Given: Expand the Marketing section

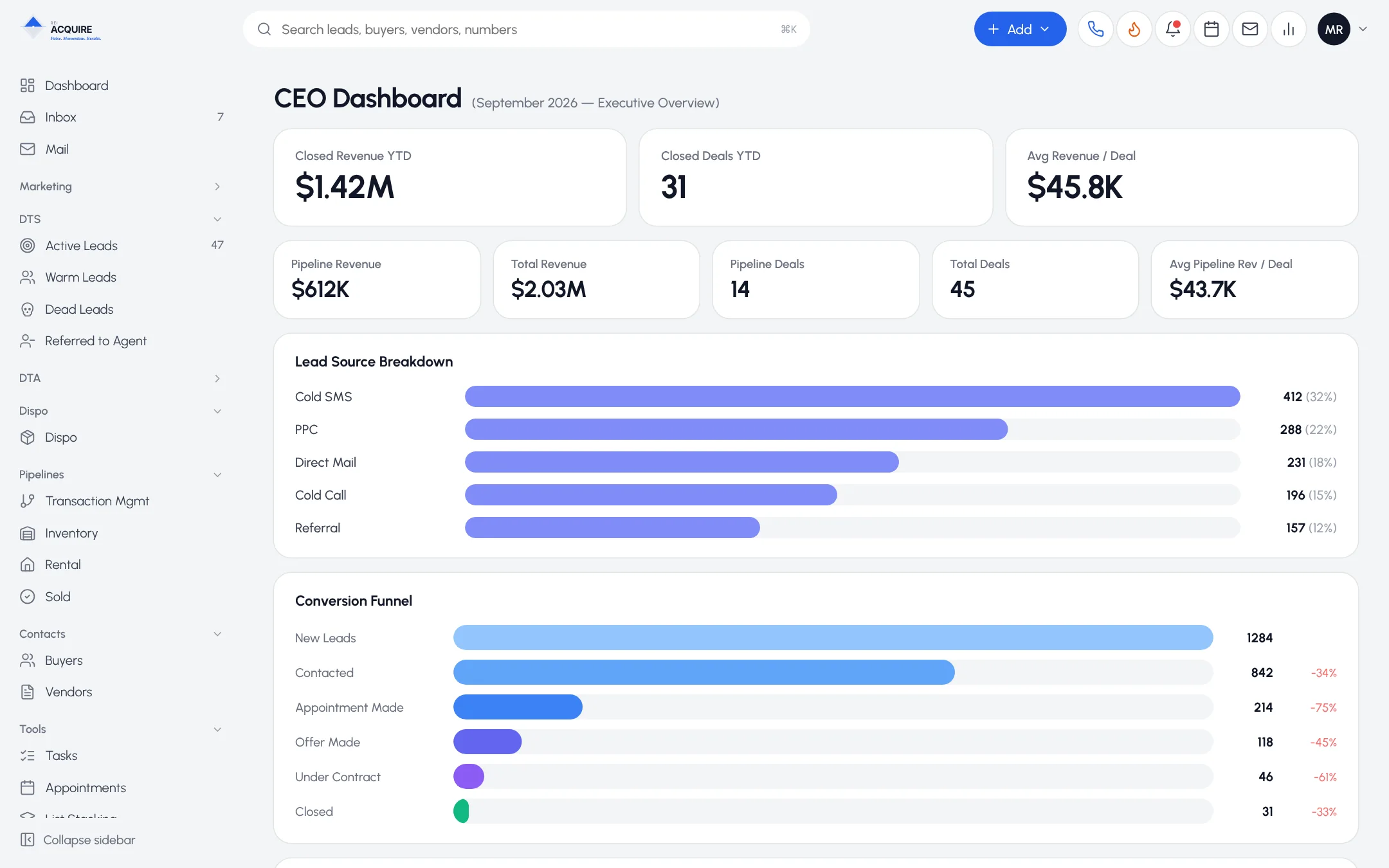Looking at the screenshot, I should pos(122,186).
